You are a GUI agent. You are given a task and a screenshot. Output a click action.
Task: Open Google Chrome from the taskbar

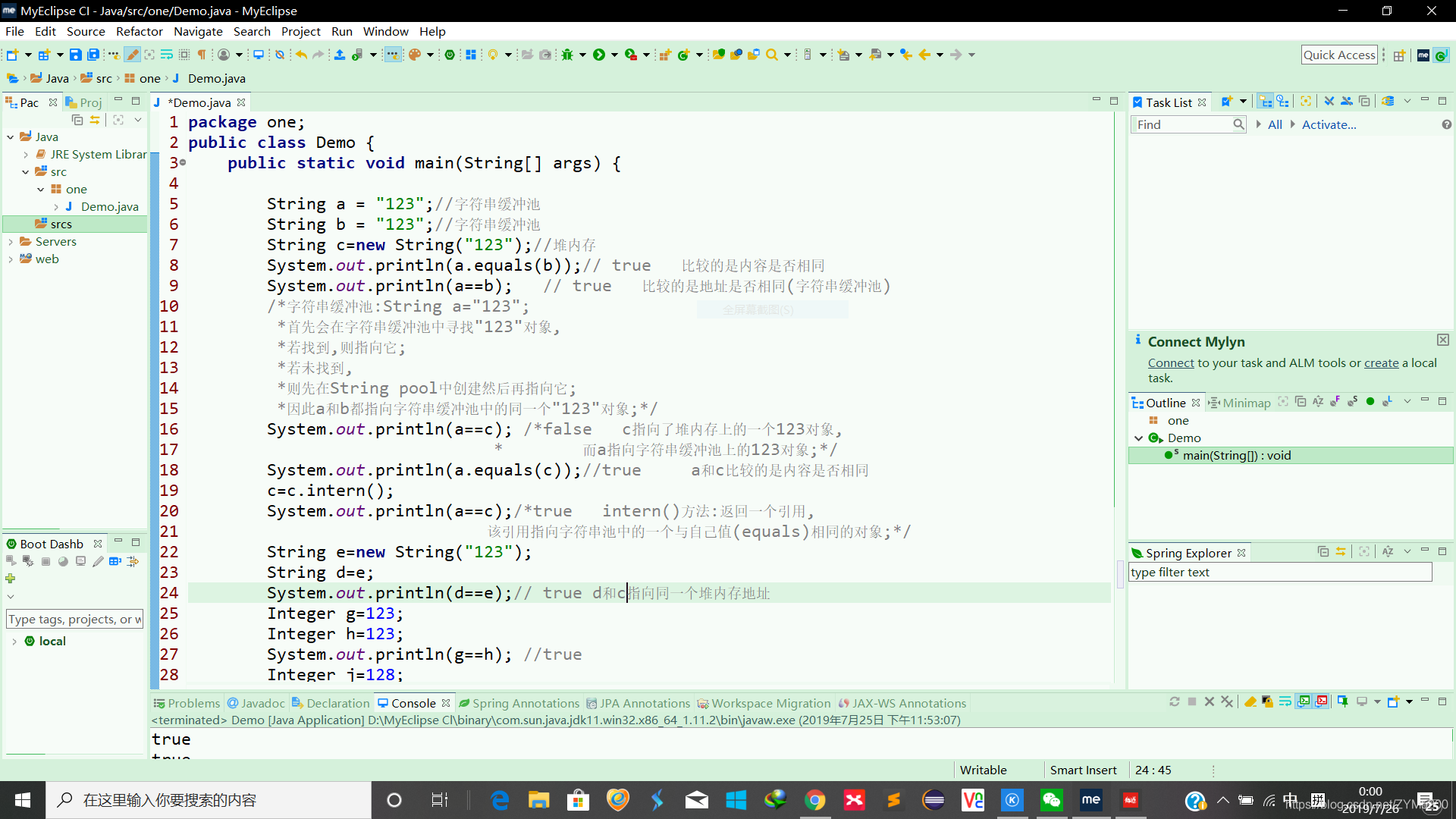(815, 800)
